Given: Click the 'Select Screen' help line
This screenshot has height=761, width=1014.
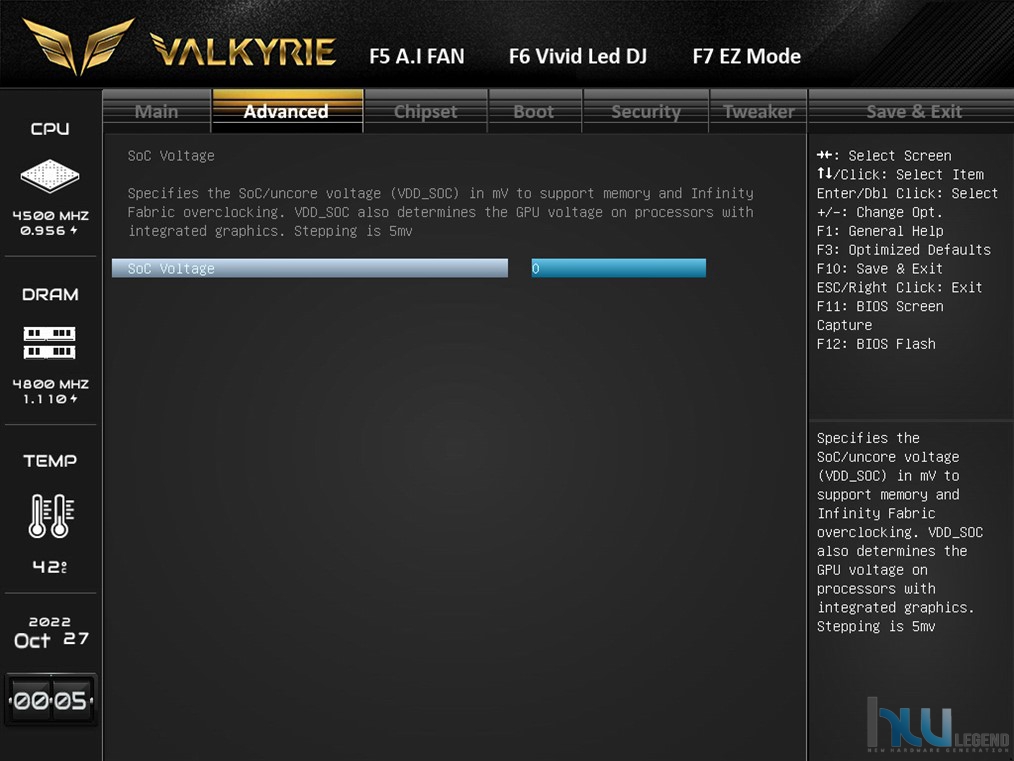Looking at the screenshot, I should 884,156.
